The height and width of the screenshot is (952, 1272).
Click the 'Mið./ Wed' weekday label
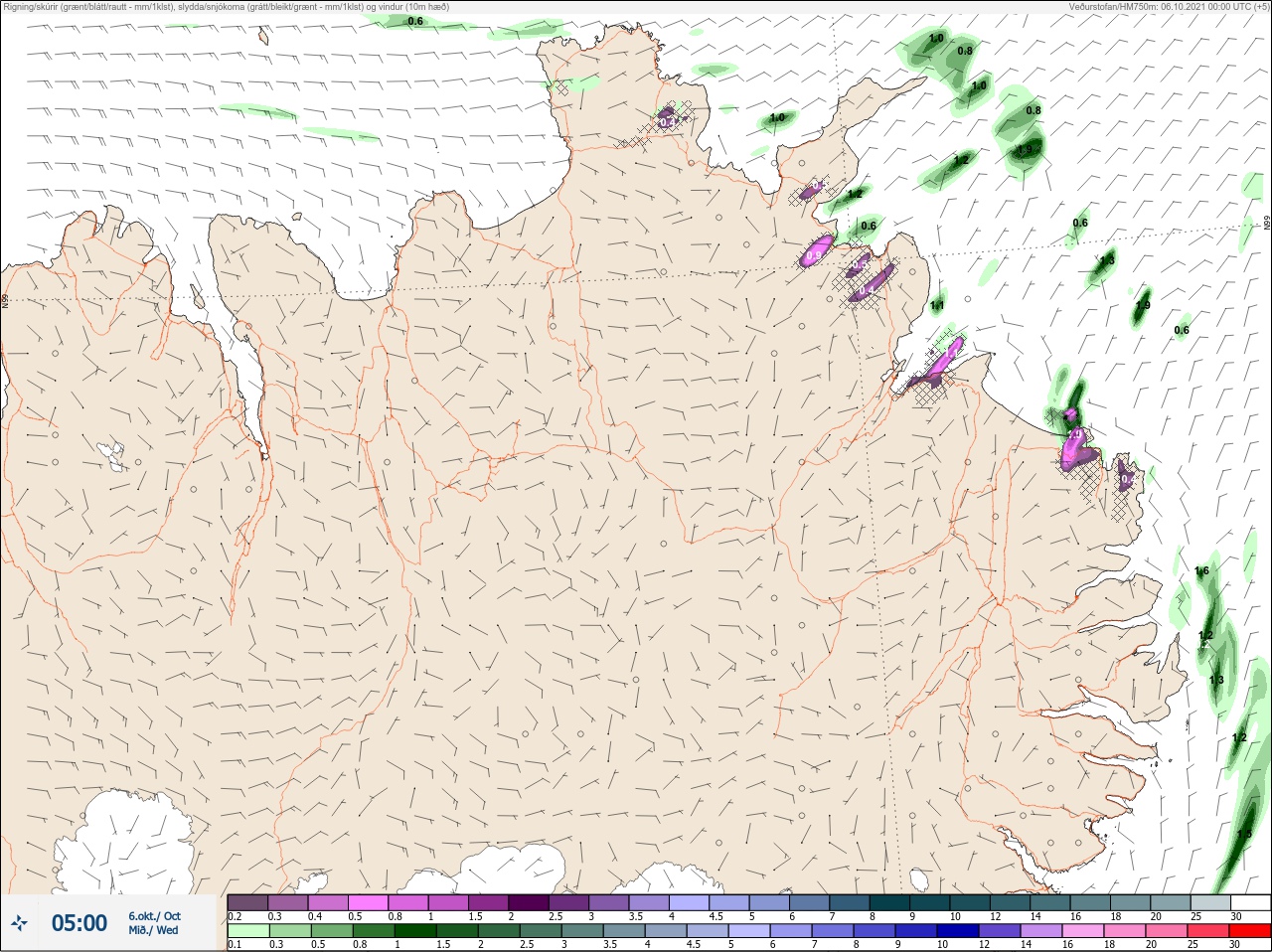point(153,930)
